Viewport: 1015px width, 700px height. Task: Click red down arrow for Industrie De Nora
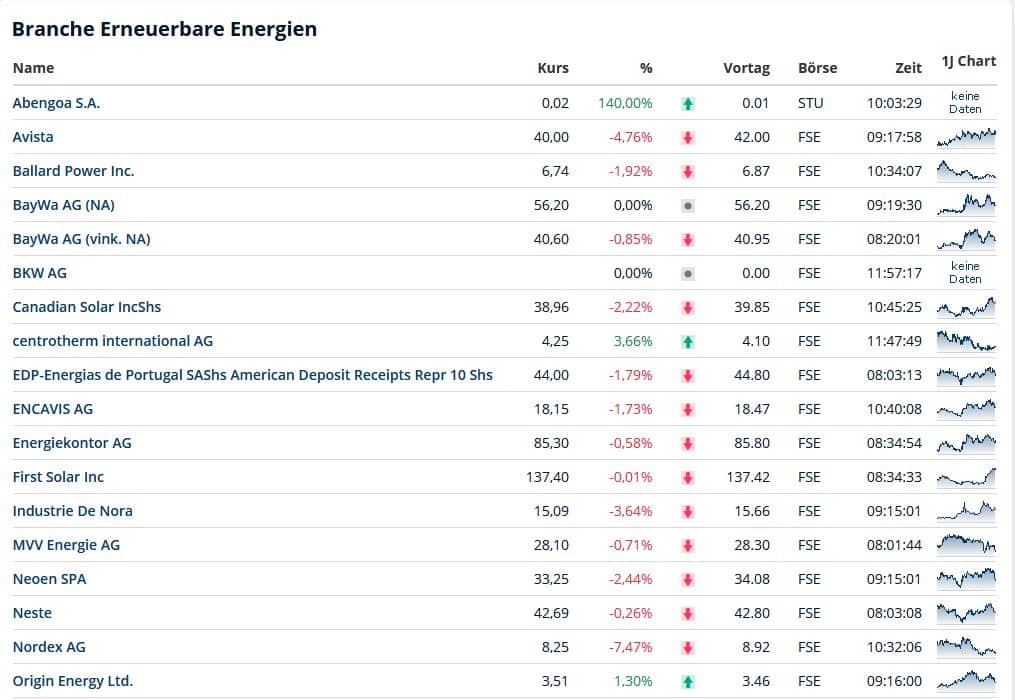688,512
